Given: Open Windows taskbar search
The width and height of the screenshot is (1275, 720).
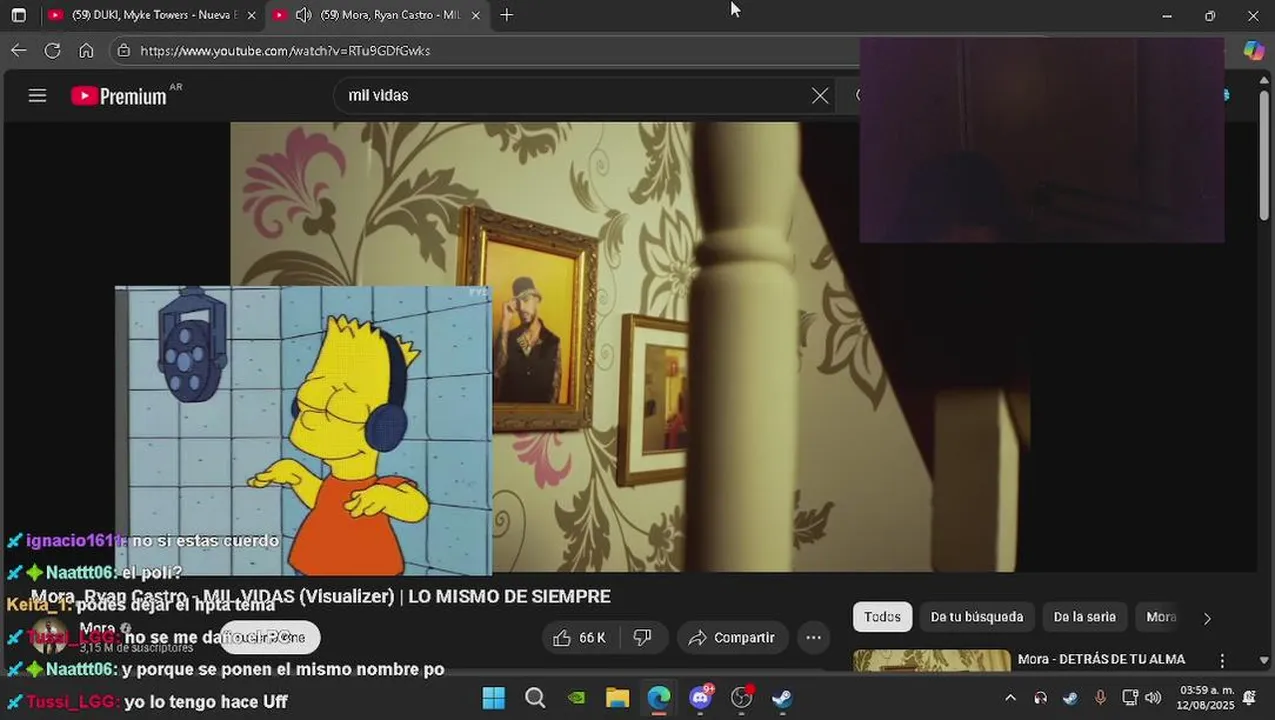Looking at the screenshot, I should tap(535, 698).
